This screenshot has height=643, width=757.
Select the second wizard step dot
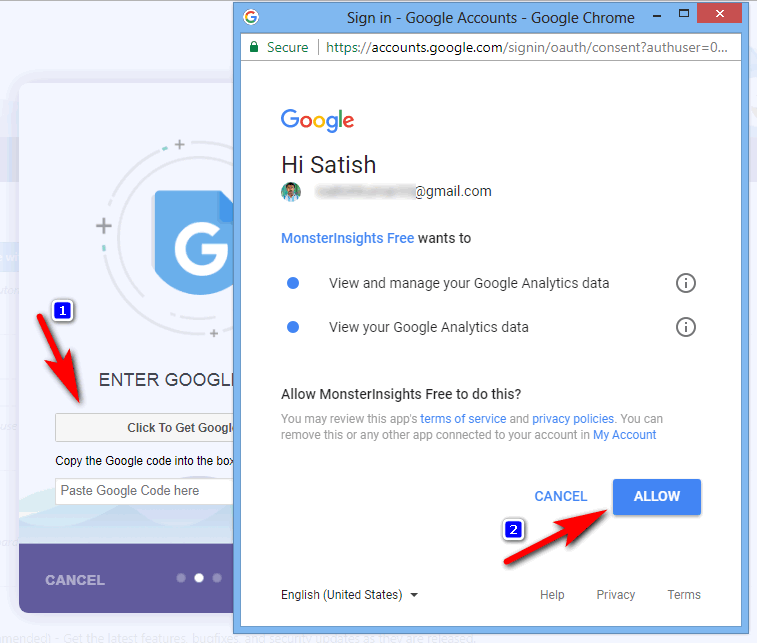pos(199,578)
